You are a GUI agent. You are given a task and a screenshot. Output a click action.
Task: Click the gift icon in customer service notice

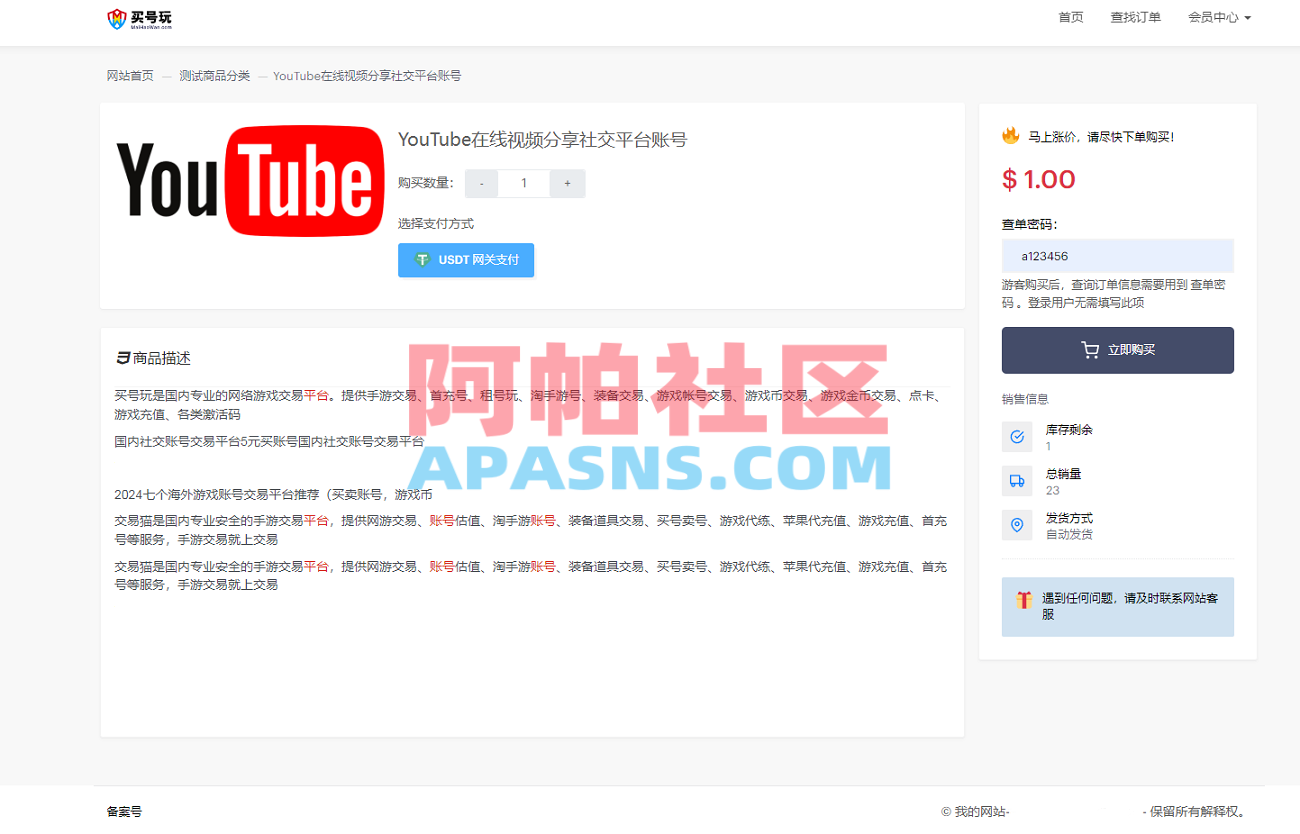point(1022,600)
